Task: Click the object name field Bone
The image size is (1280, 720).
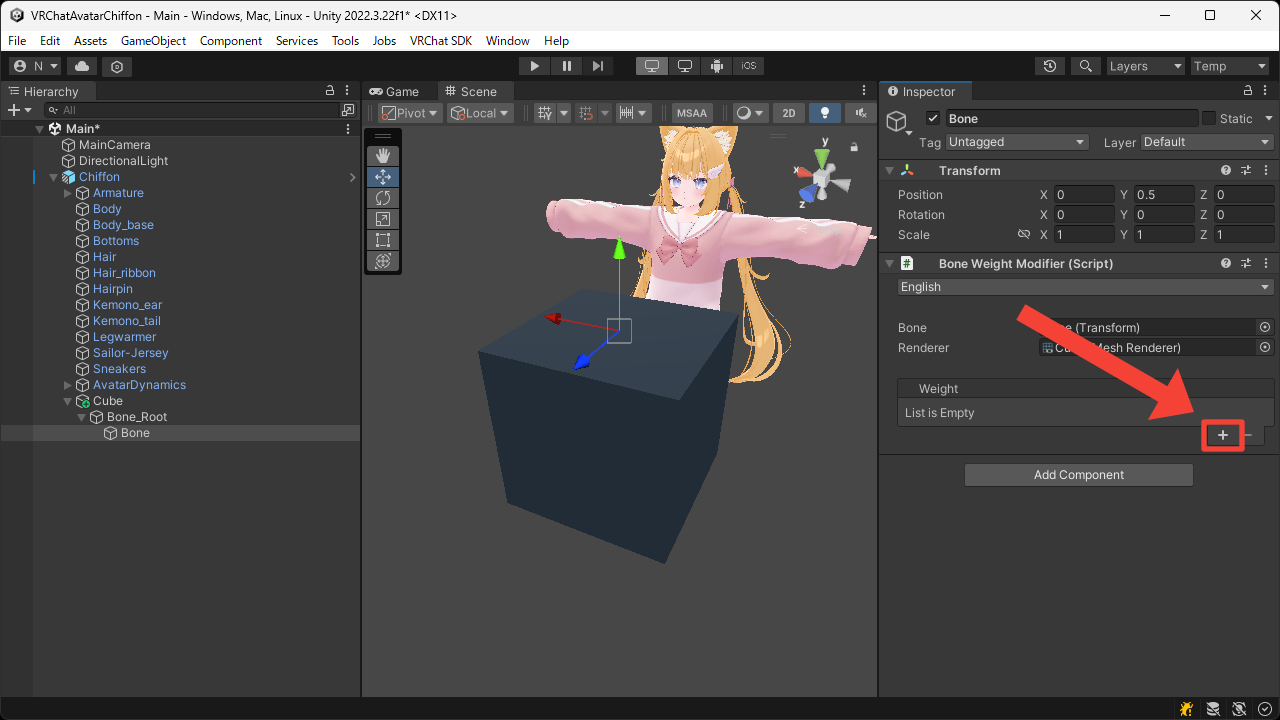Action: pos(1071,118)
